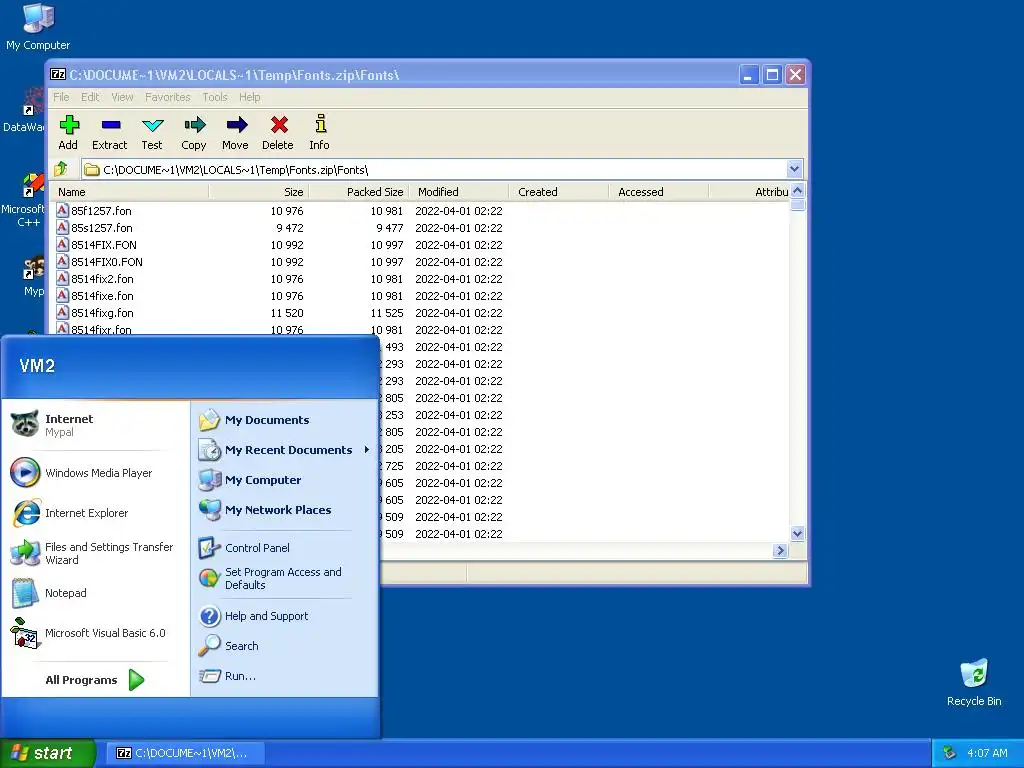Sort by Modified column header
This screenshot has width=1024, height=768.
coord(458,192)
